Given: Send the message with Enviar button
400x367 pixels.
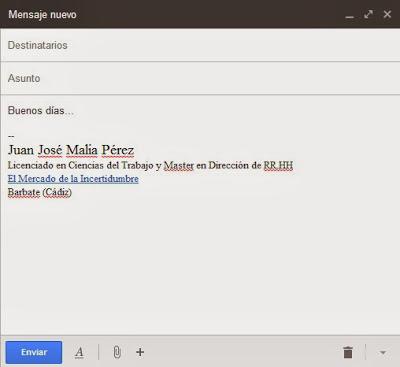Looking at the screenshot, I should click(x=34, y=352).
